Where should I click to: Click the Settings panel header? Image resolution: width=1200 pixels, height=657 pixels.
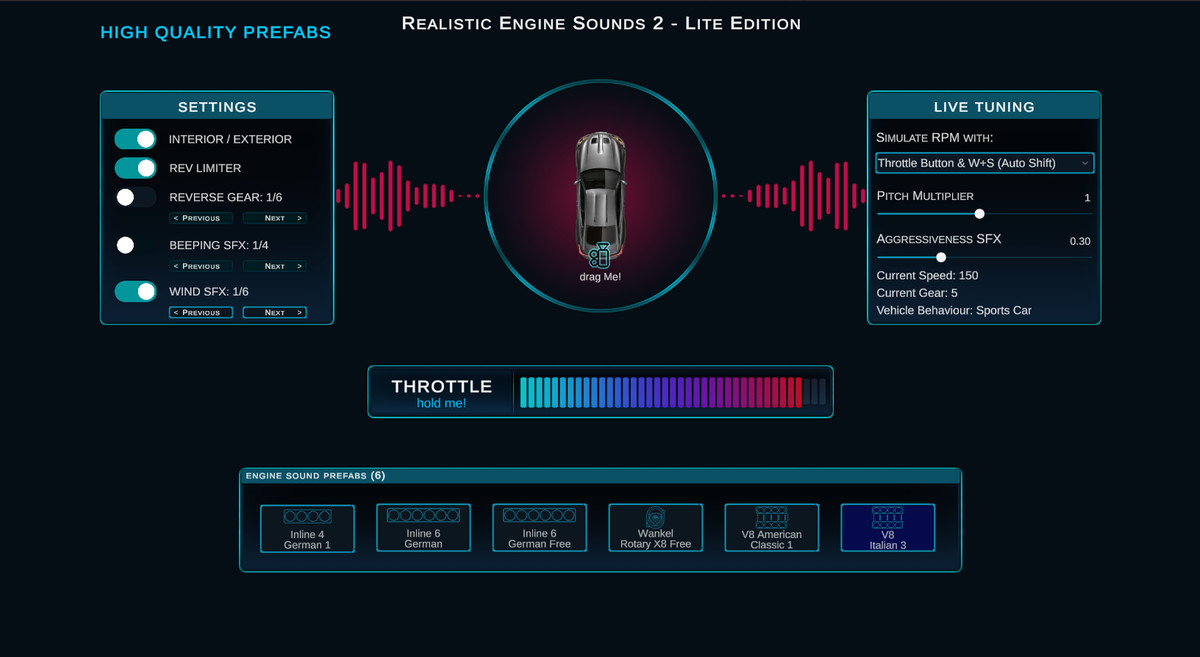[x=217, y=107]
